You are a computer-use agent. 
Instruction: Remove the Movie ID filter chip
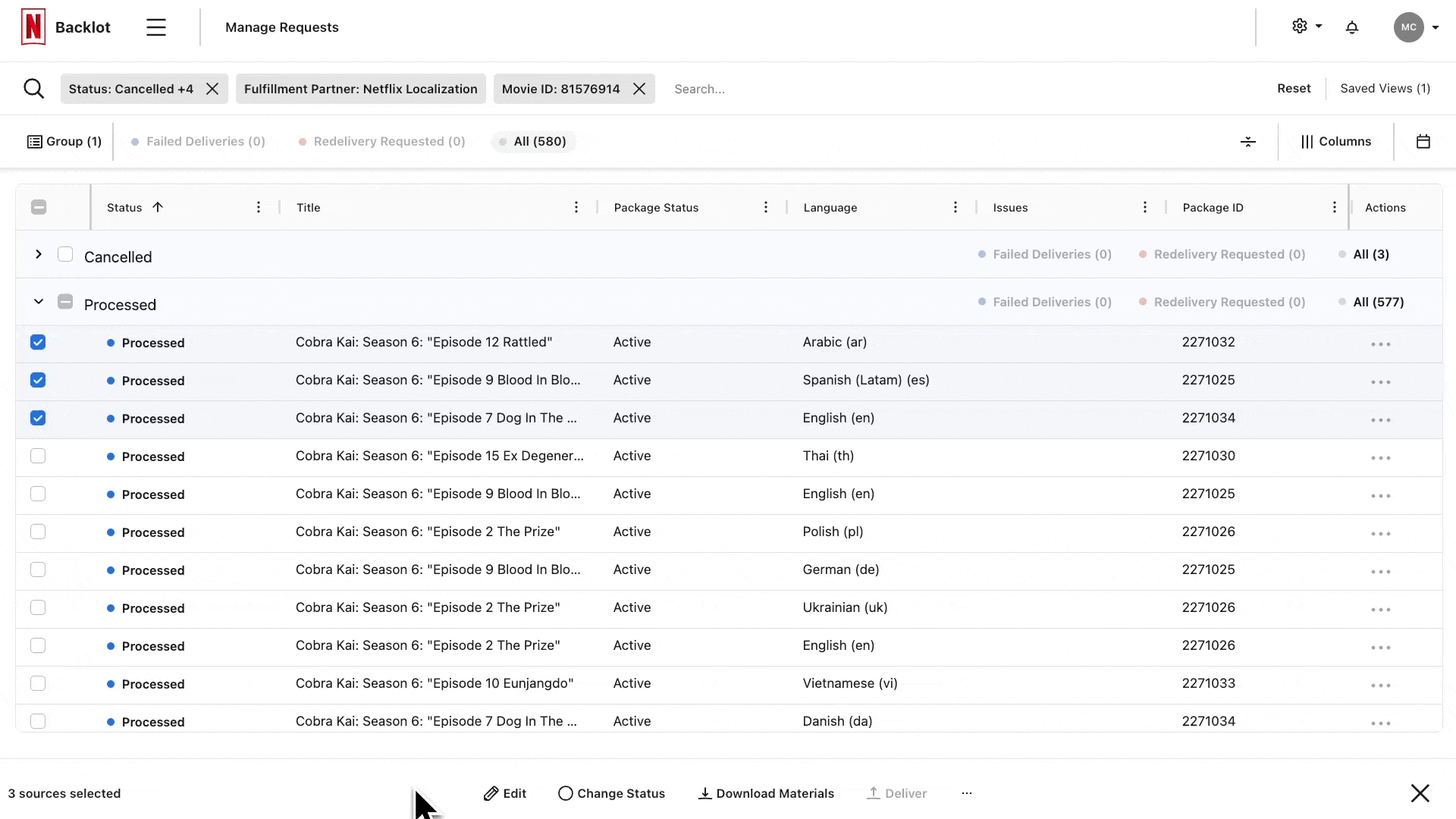tap(639, 89)
